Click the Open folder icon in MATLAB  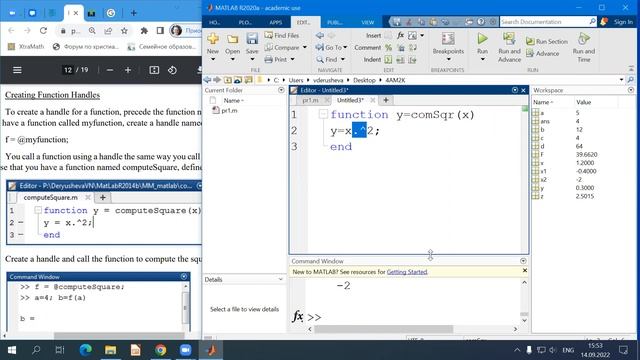[x=232, y=39]
